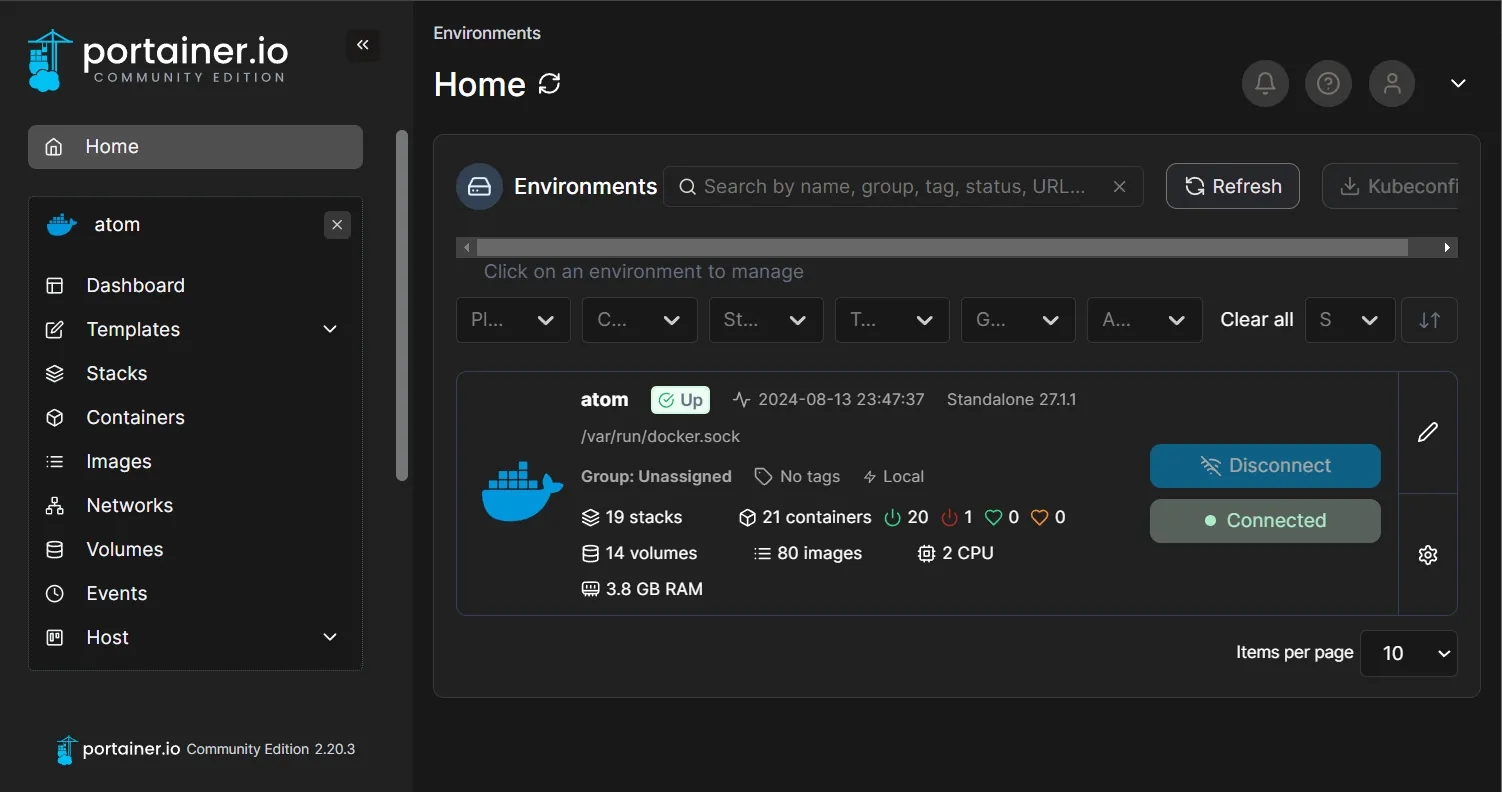The height and width of the screenshot is (792, 1502).
Task: Open Stacks in the sidebar
Action: point(116,373)
